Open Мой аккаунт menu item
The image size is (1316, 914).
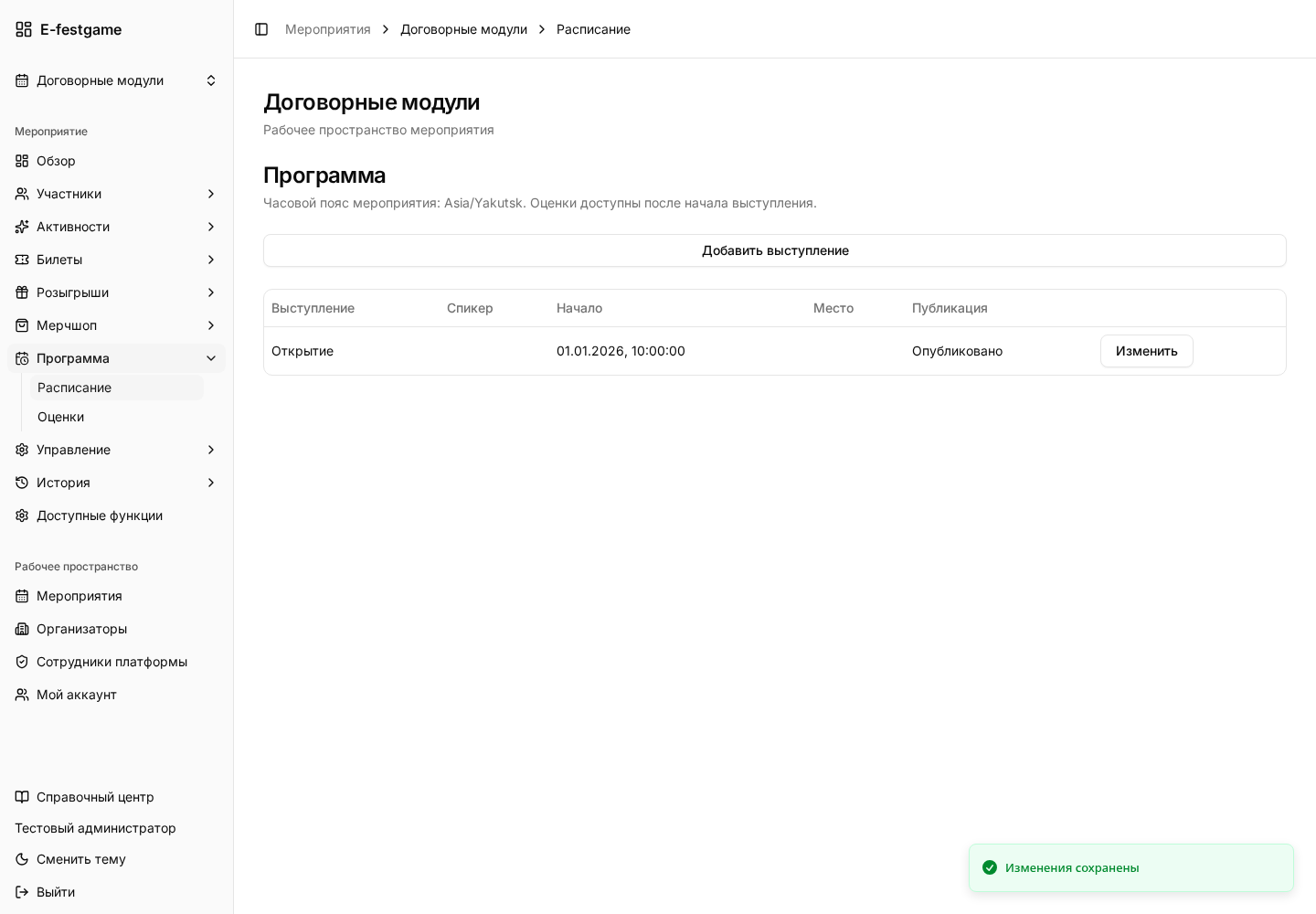116,695
